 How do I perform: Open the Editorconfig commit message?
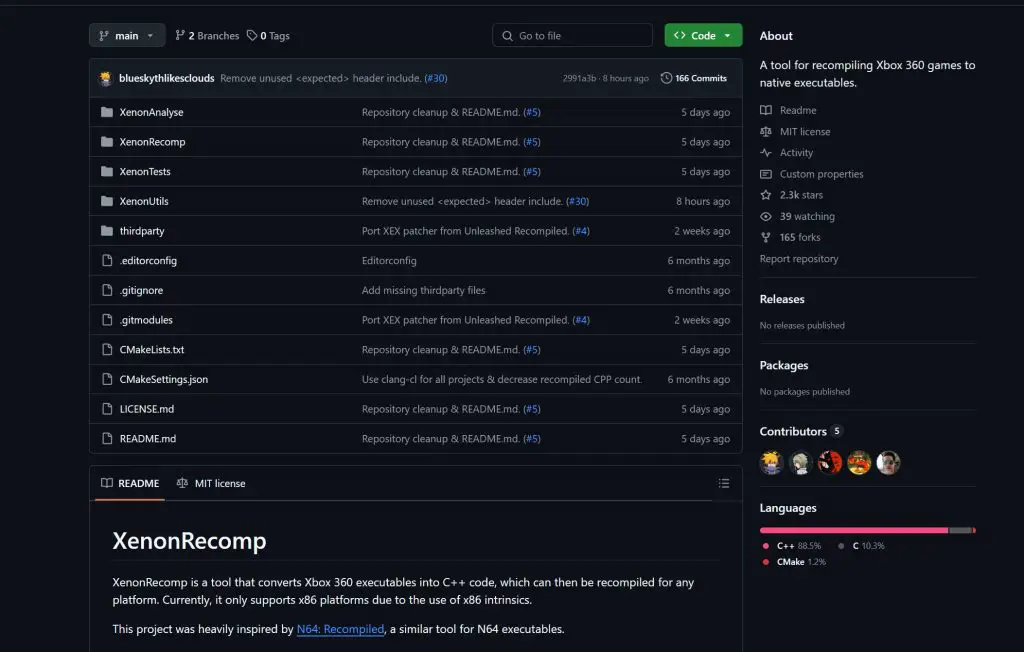389,261
